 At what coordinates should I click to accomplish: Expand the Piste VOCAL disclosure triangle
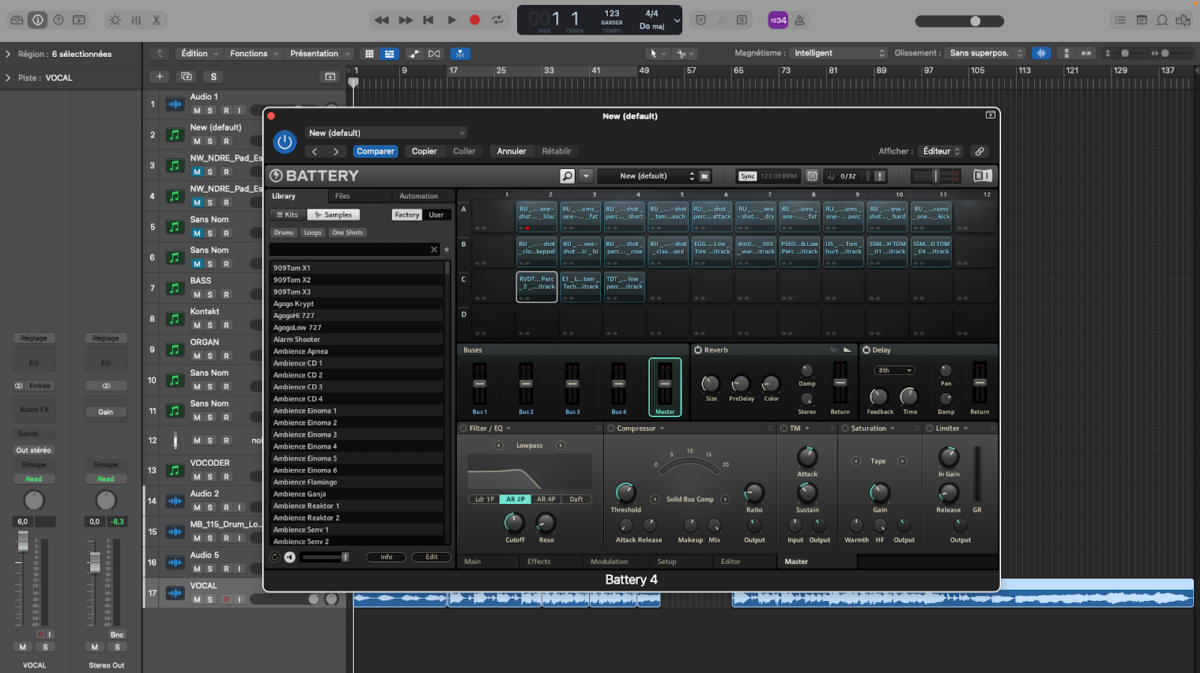click(8, 77)
